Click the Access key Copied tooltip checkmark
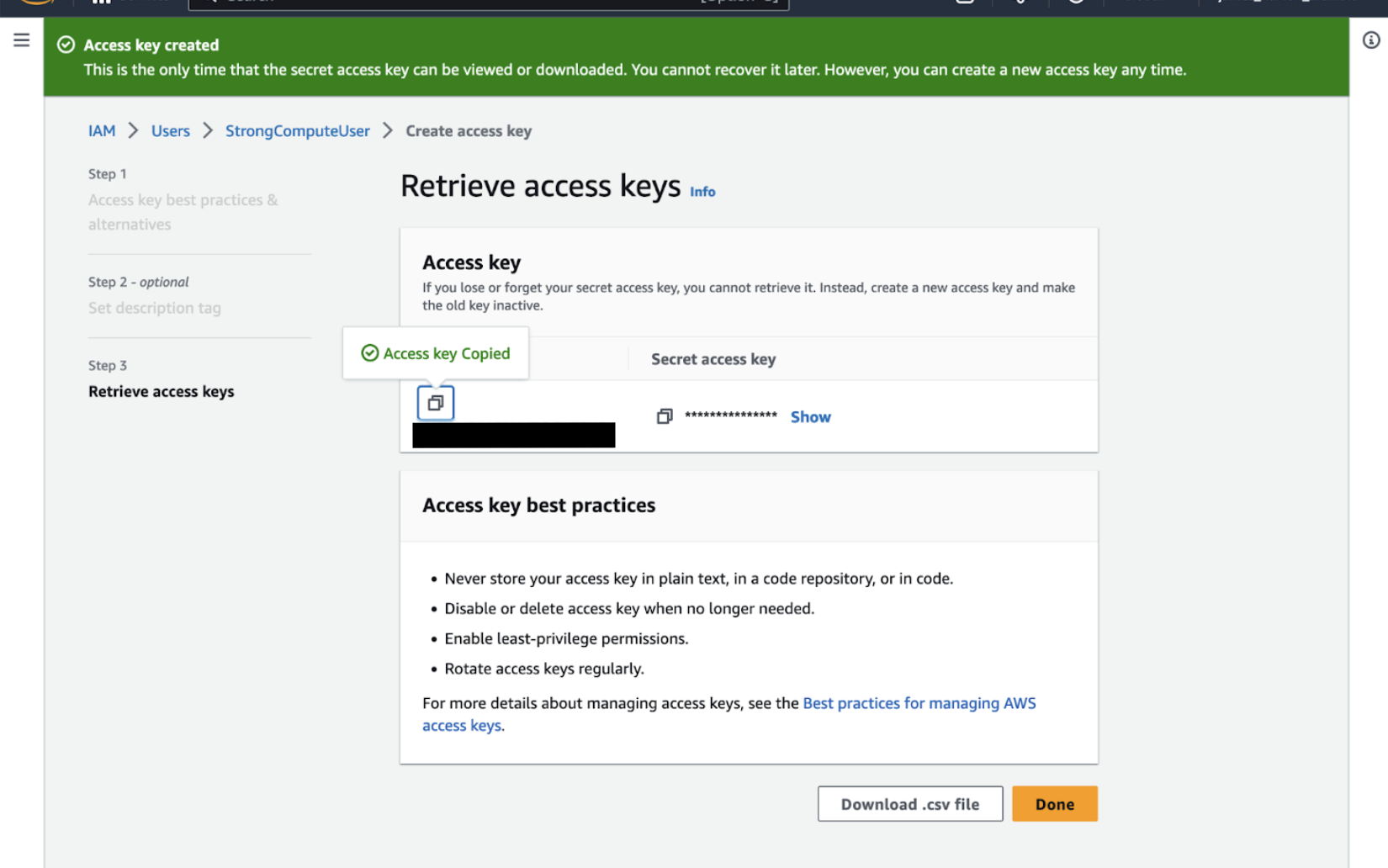The height and width of the screenshot is (868, 1388). tap(370, 353)
